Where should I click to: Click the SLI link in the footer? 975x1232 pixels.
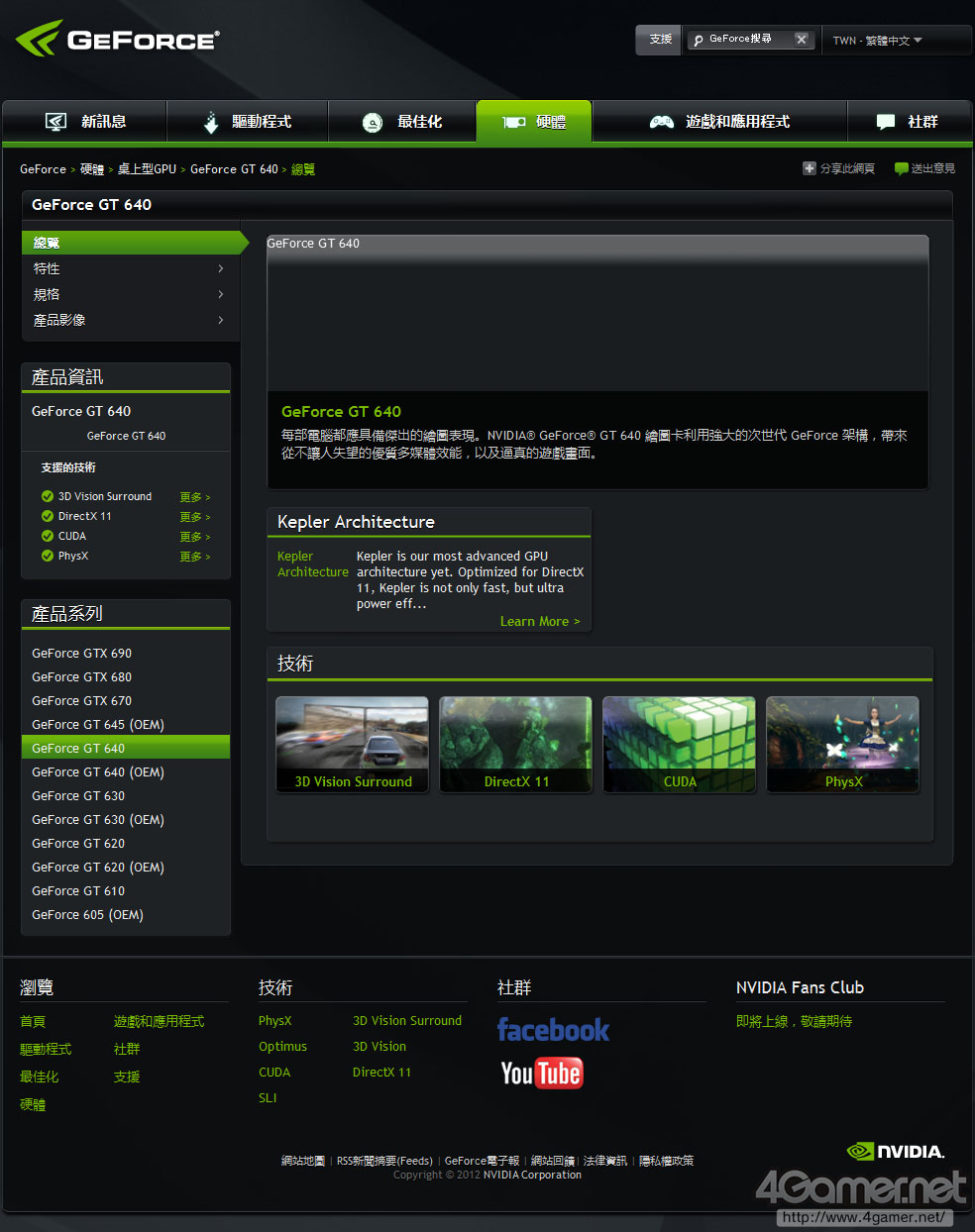268,1098
